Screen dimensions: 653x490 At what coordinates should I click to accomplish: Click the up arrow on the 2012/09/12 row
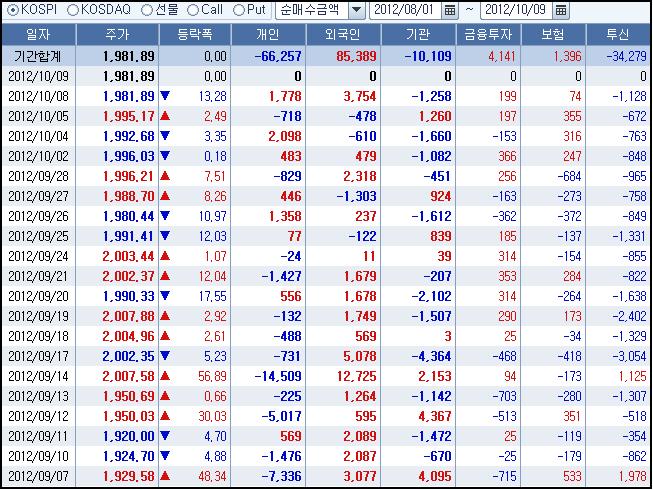coord(165,415)
